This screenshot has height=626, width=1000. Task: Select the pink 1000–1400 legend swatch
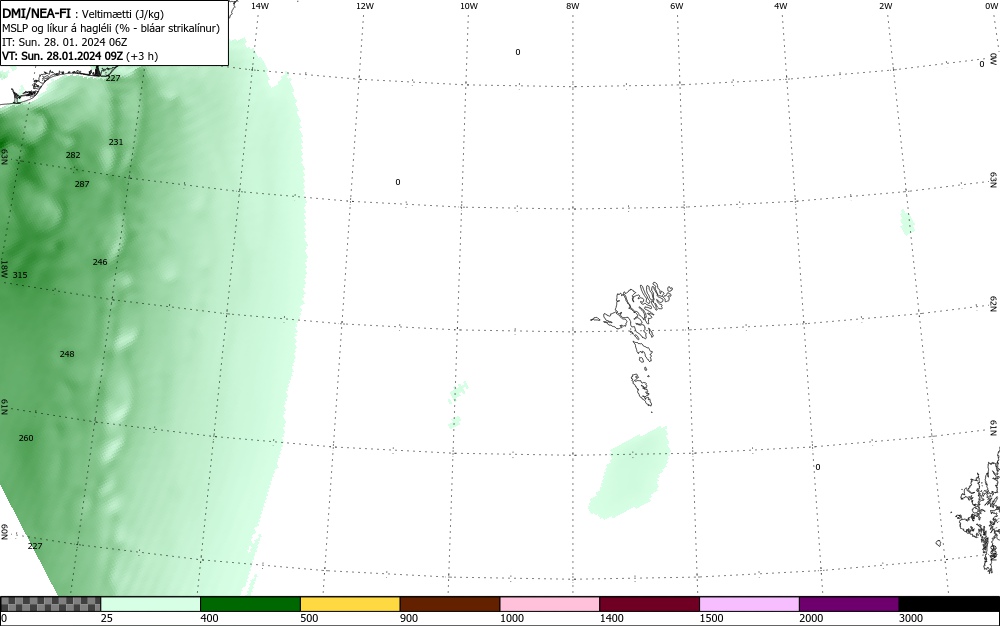(x=550, y=604)
